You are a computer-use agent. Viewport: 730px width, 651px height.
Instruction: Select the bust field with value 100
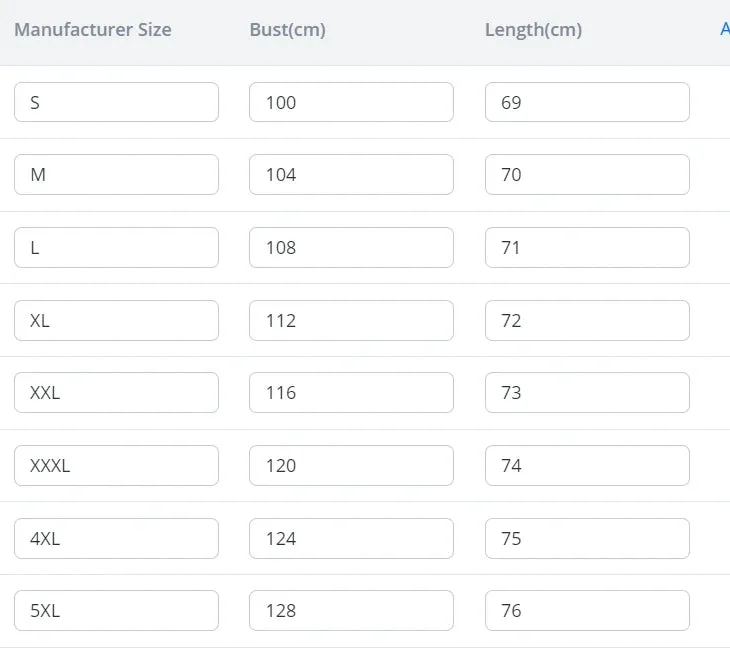pyautogui.click(x=351, y=102)
